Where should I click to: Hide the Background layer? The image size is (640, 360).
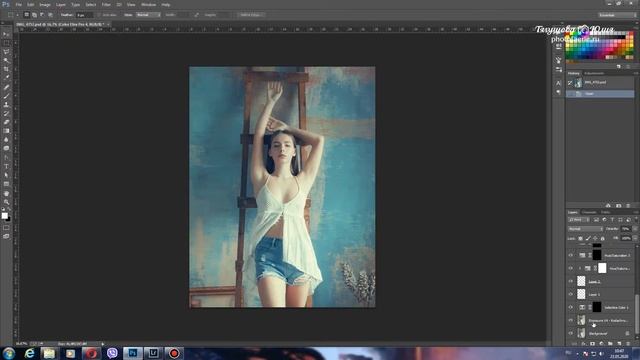pos(571,333)
